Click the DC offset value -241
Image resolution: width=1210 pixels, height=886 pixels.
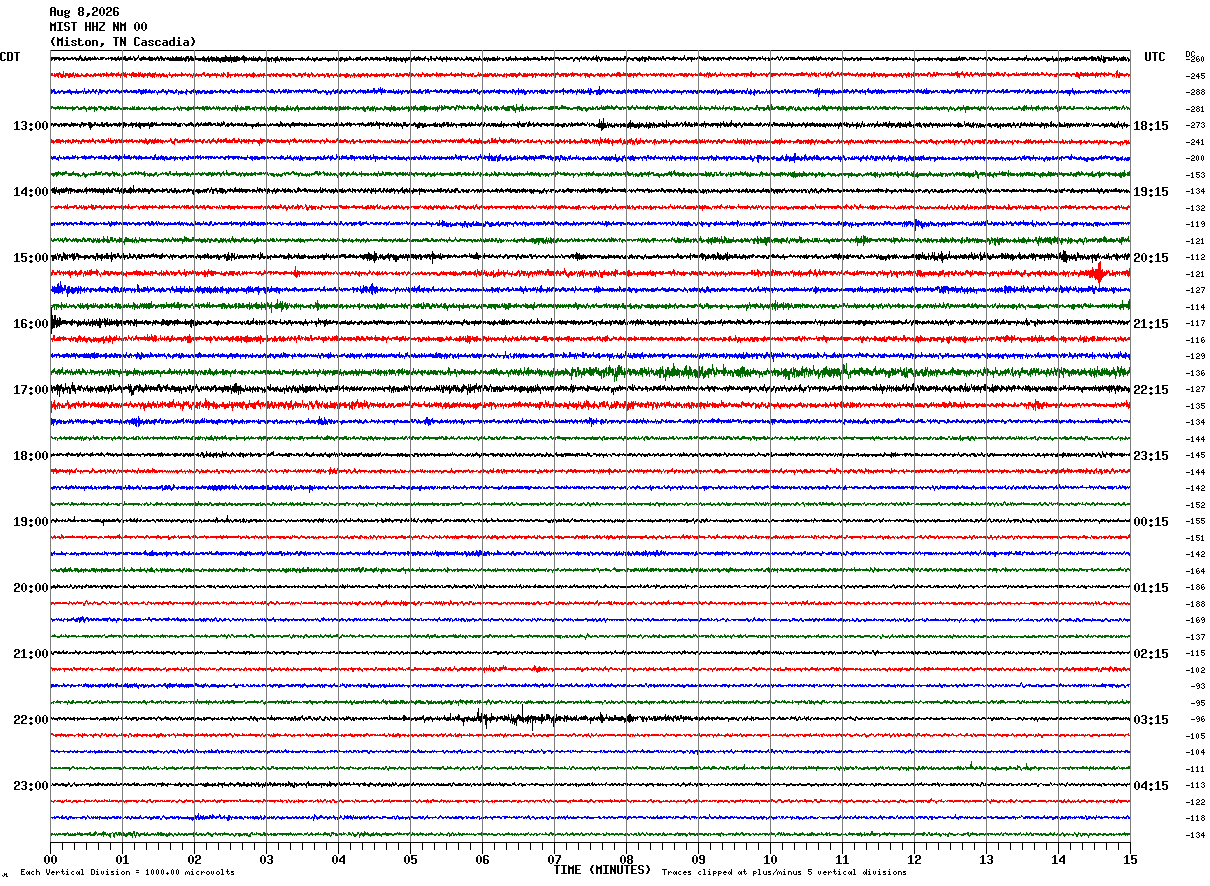pyautogui.click(x=1195, y=142)
